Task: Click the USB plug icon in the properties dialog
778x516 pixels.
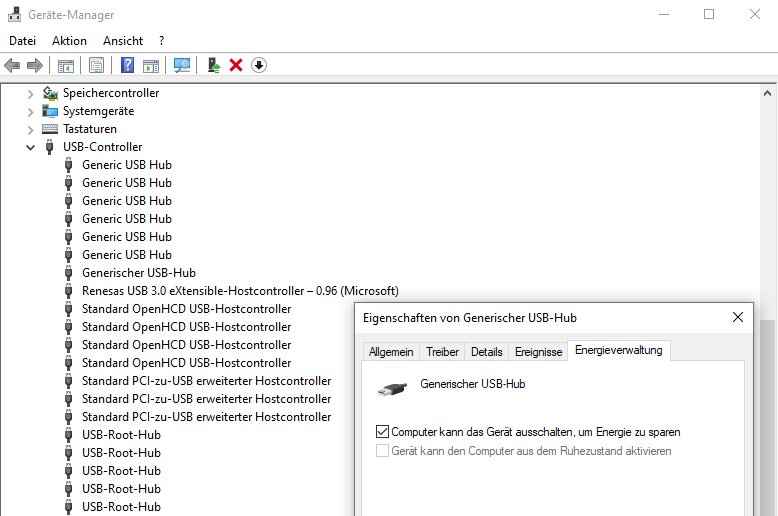Action: pos(392,389)
